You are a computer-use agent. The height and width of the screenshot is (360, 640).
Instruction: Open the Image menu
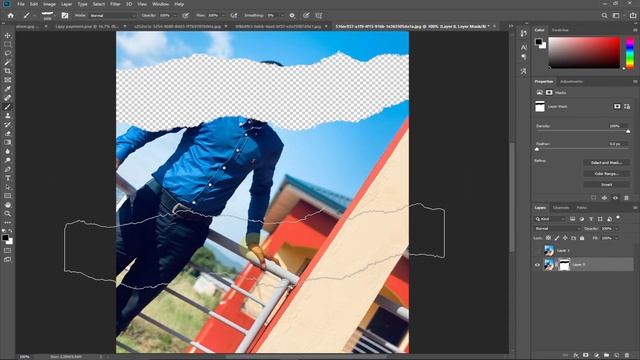pyautogui.click(x=49, y=4)
